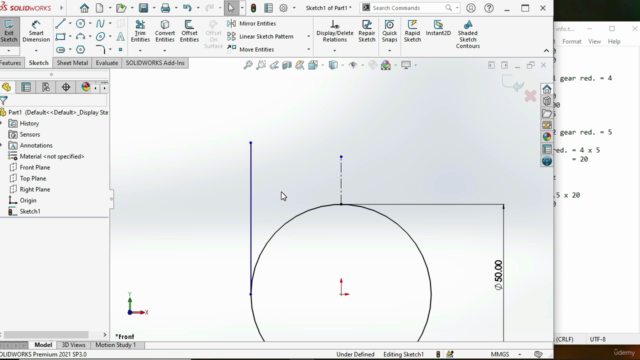
Task: Toggle Shaded Sketch Contours
Action: pyautogui.click(x=468, y=34)
